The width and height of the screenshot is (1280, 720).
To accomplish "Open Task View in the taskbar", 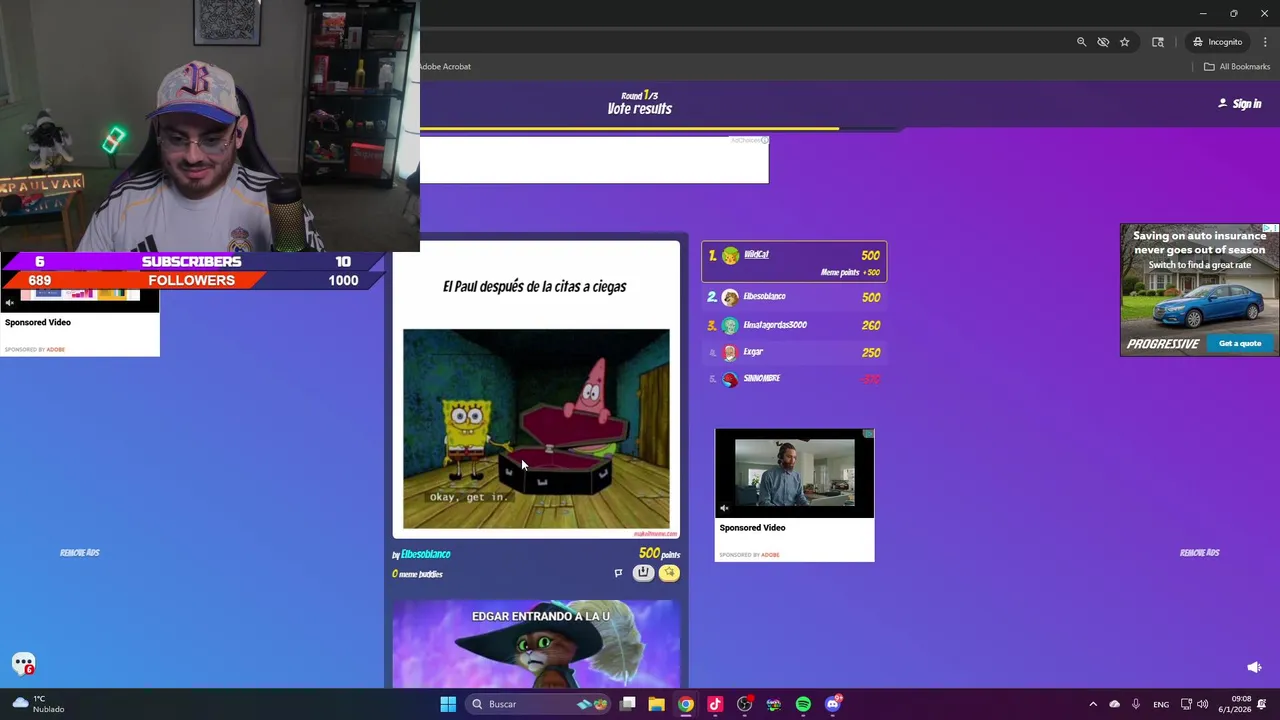I will click(628, 704).
